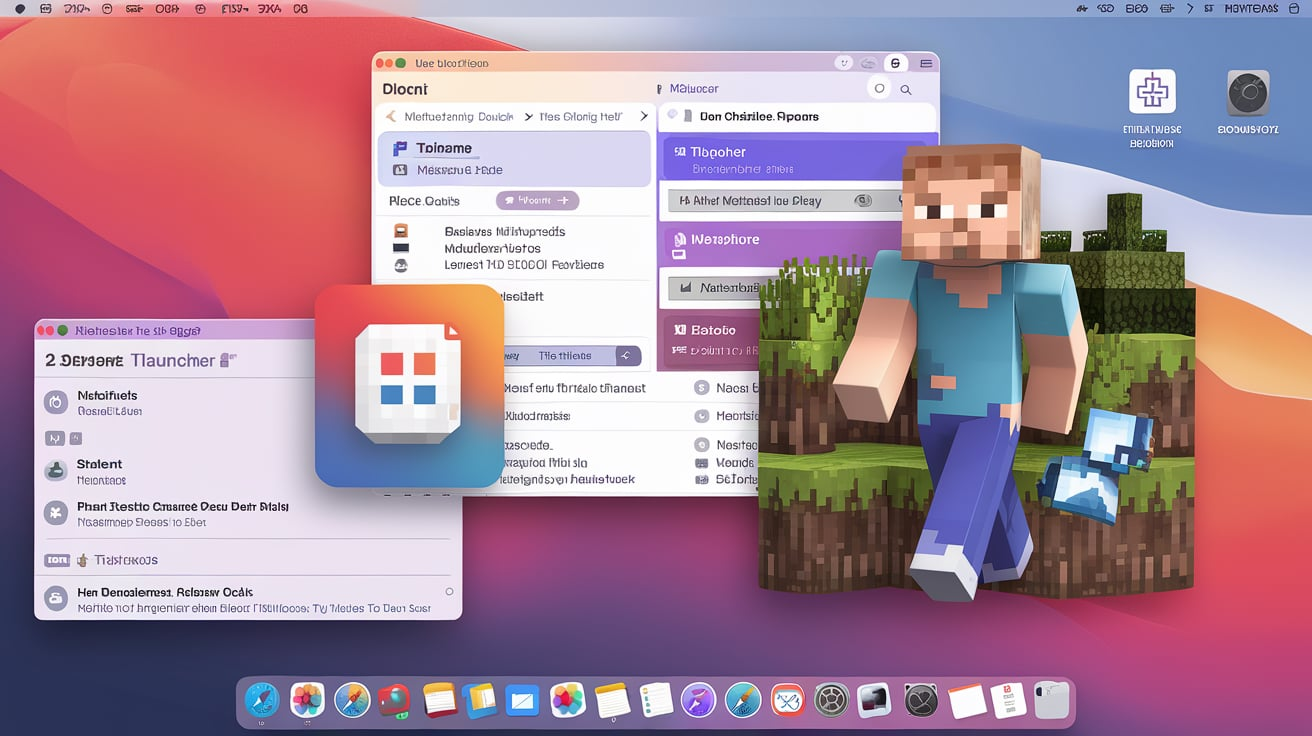The width and height of the screenshot is (1312, 736).
Task: Click the circled S icon in main window titlebar
Action: point(895,63)
